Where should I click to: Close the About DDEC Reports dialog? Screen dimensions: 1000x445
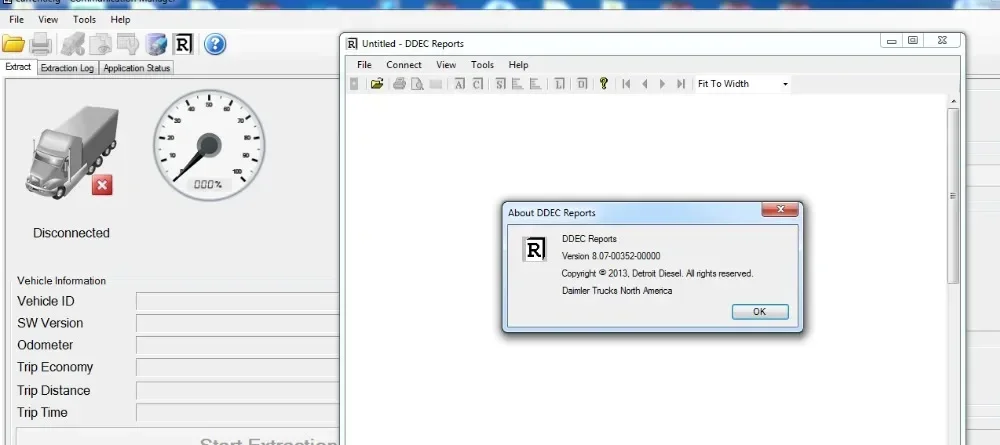pos(780,209)
